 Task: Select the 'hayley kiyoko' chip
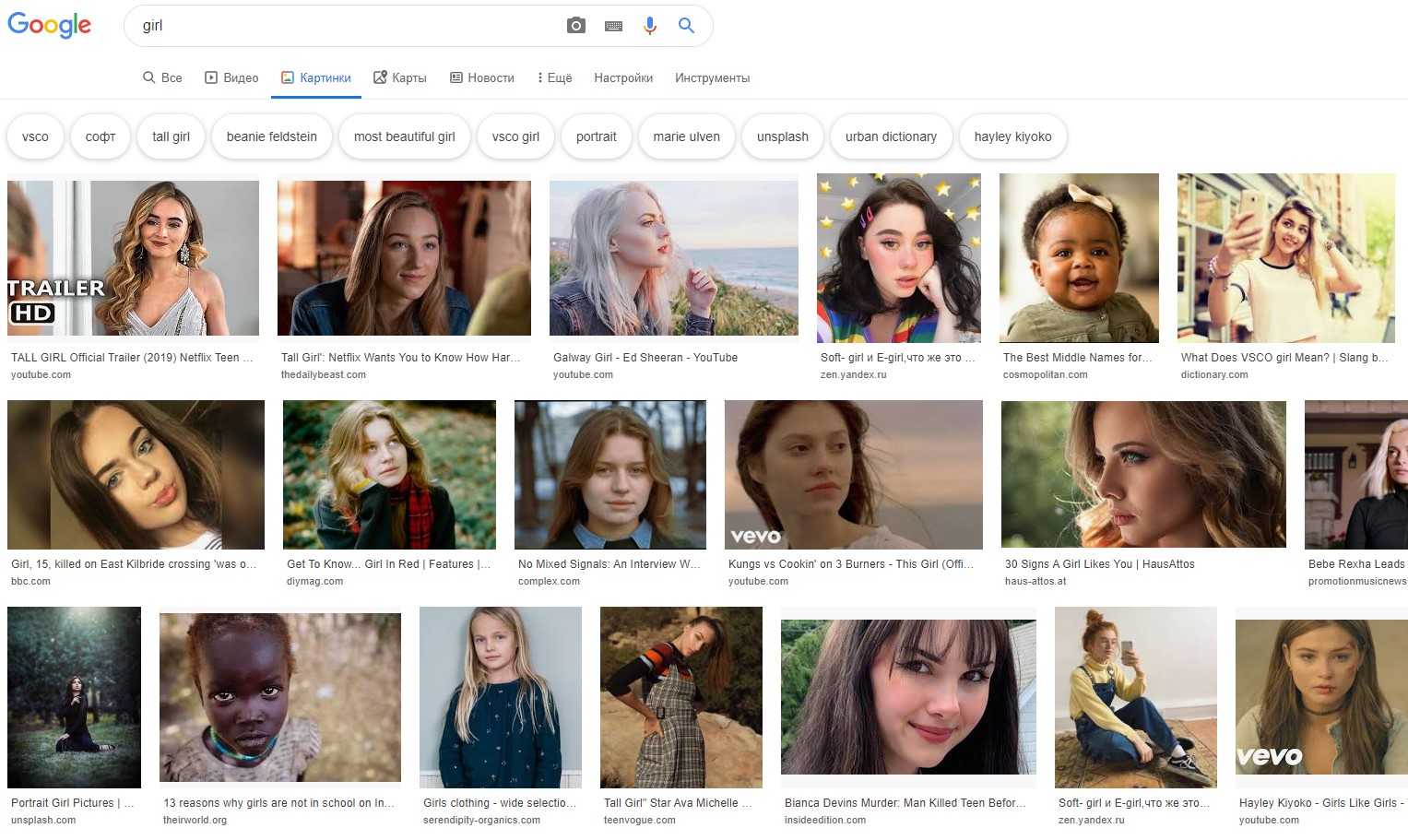[1013, 136]
